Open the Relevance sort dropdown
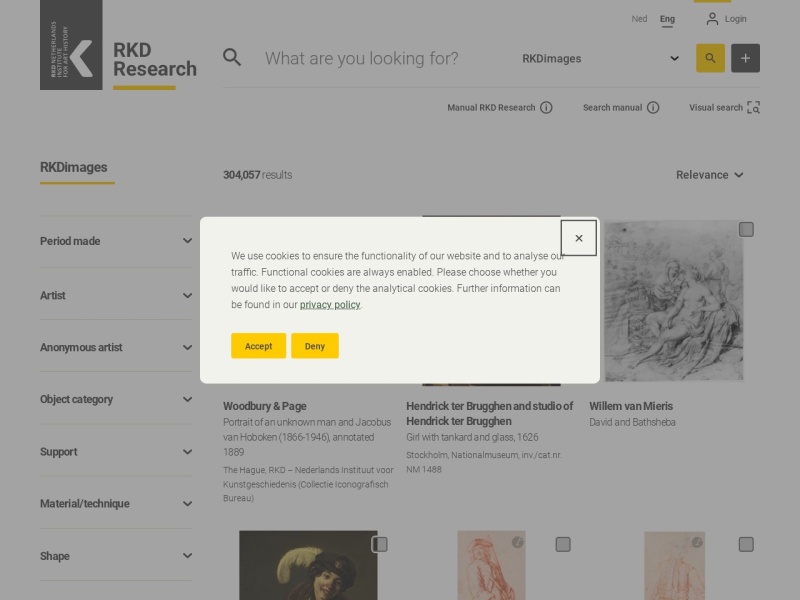This screenshot has width=800, height=600. tap(710, 175)
